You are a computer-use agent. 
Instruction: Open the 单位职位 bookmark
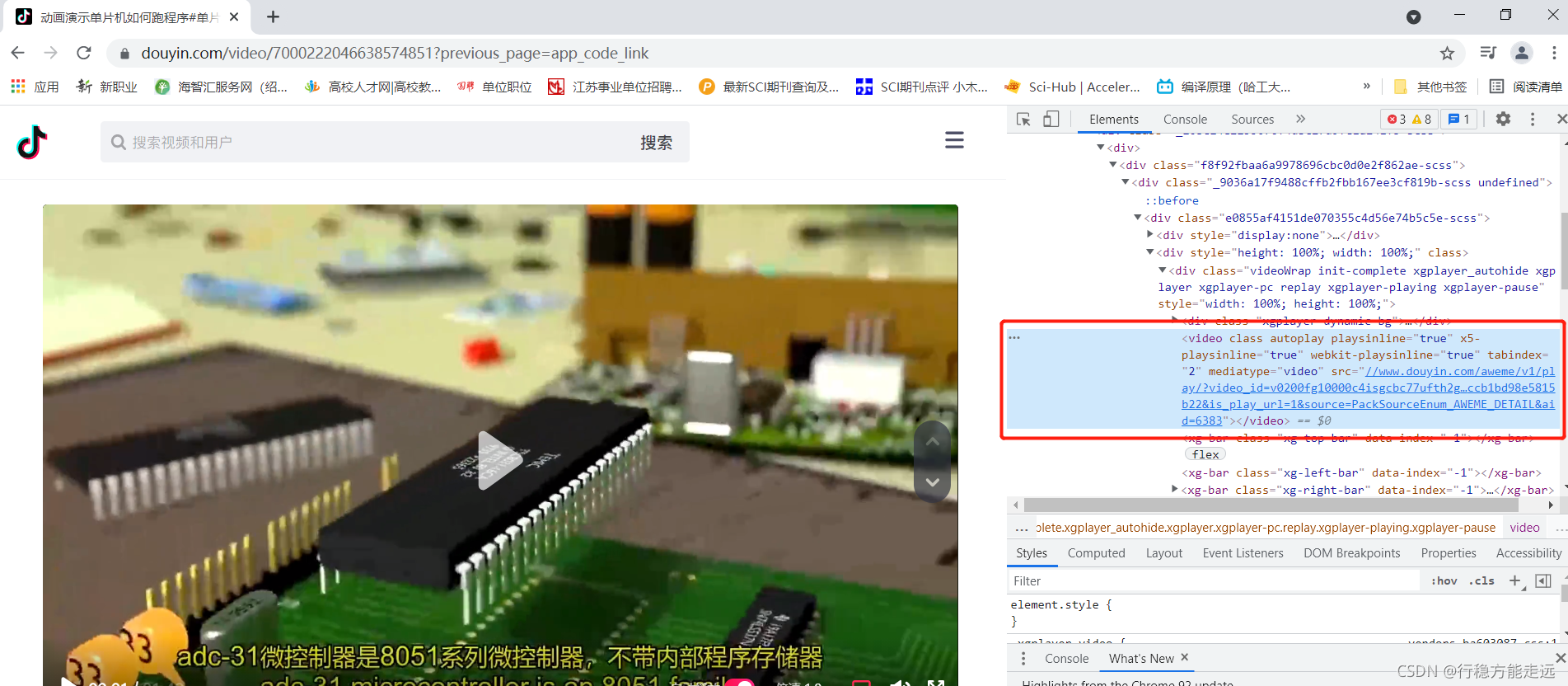(x=495, y=87)
